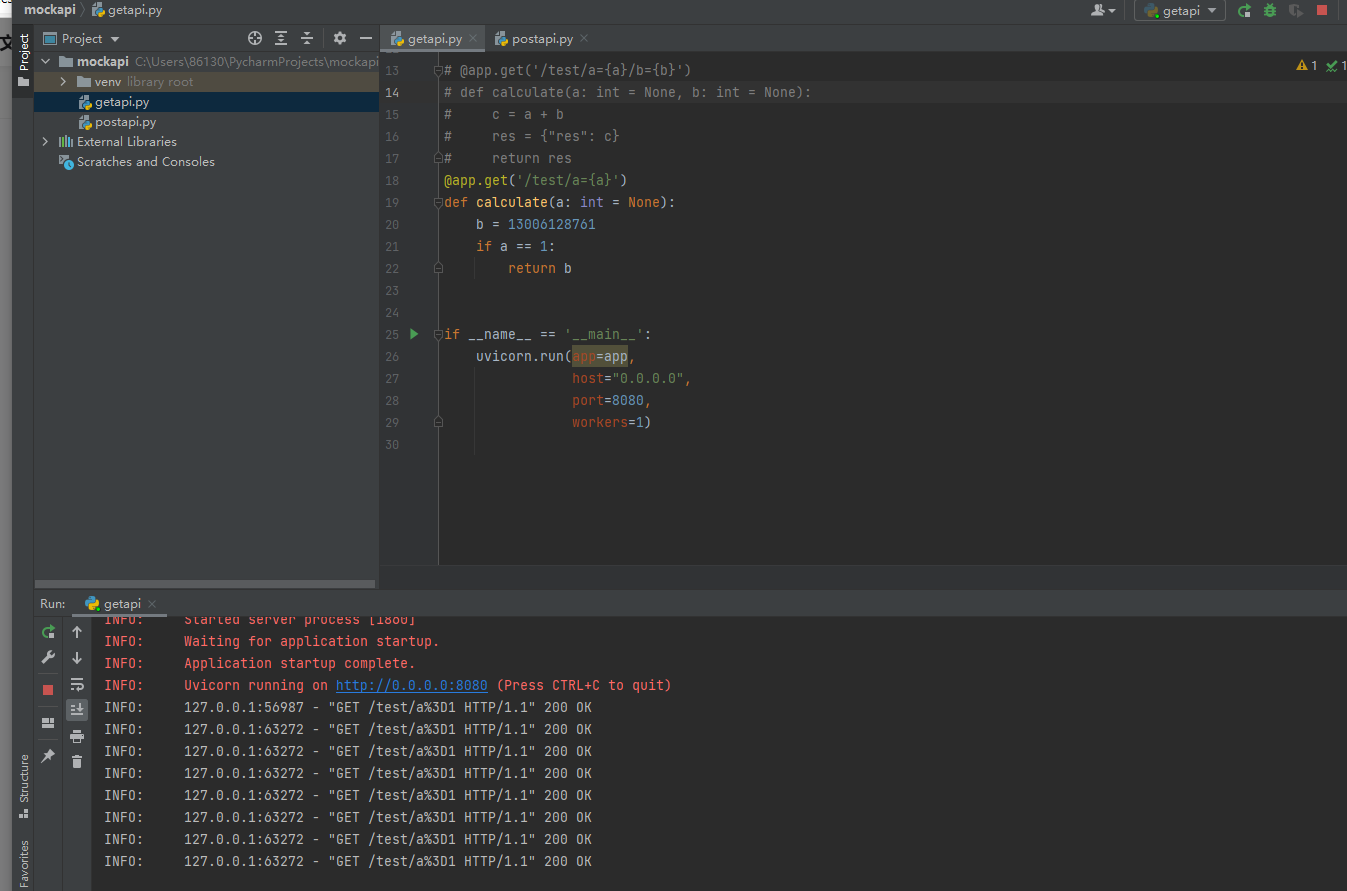This screenshot has width=1347, height=891.
Task: Click the run gutter arrow on line 25
Action: point(414,334)
